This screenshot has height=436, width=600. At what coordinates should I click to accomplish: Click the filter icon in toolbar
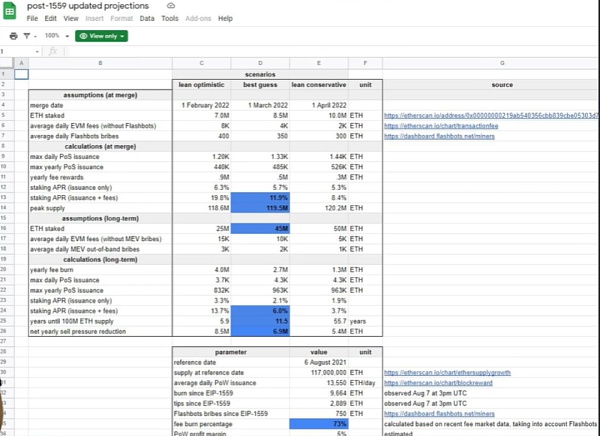tap(27, 36)
